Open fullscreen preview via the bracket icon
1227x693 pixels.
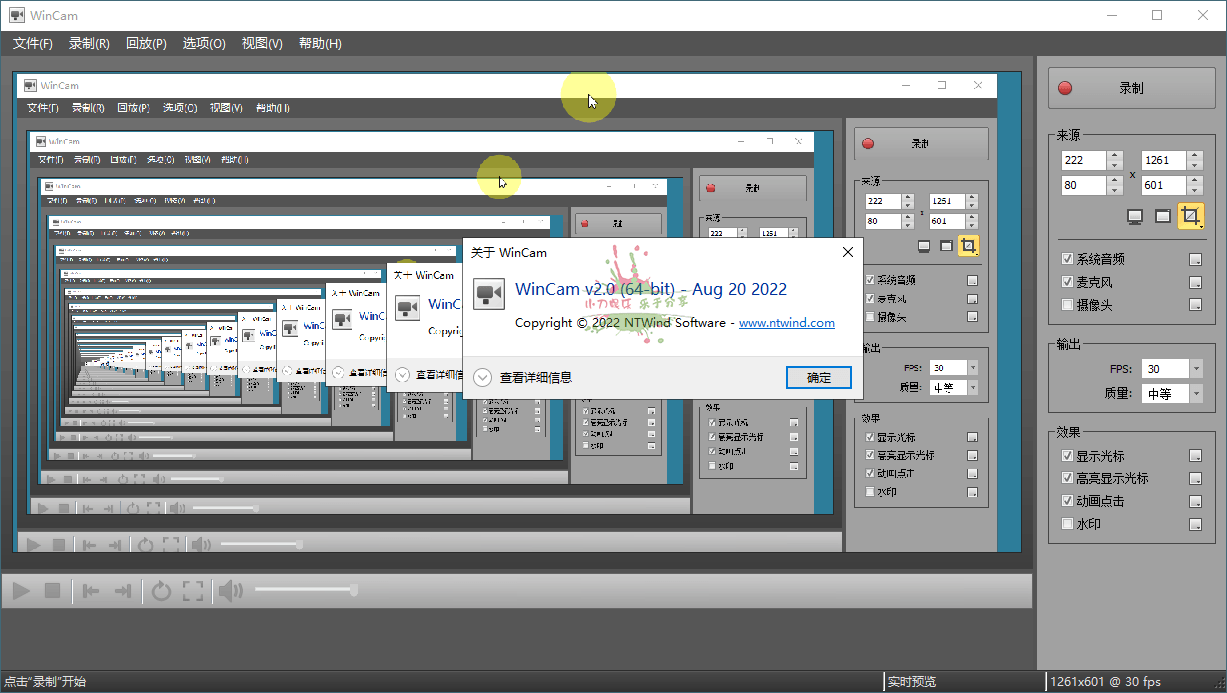click(x=192, y=590)
